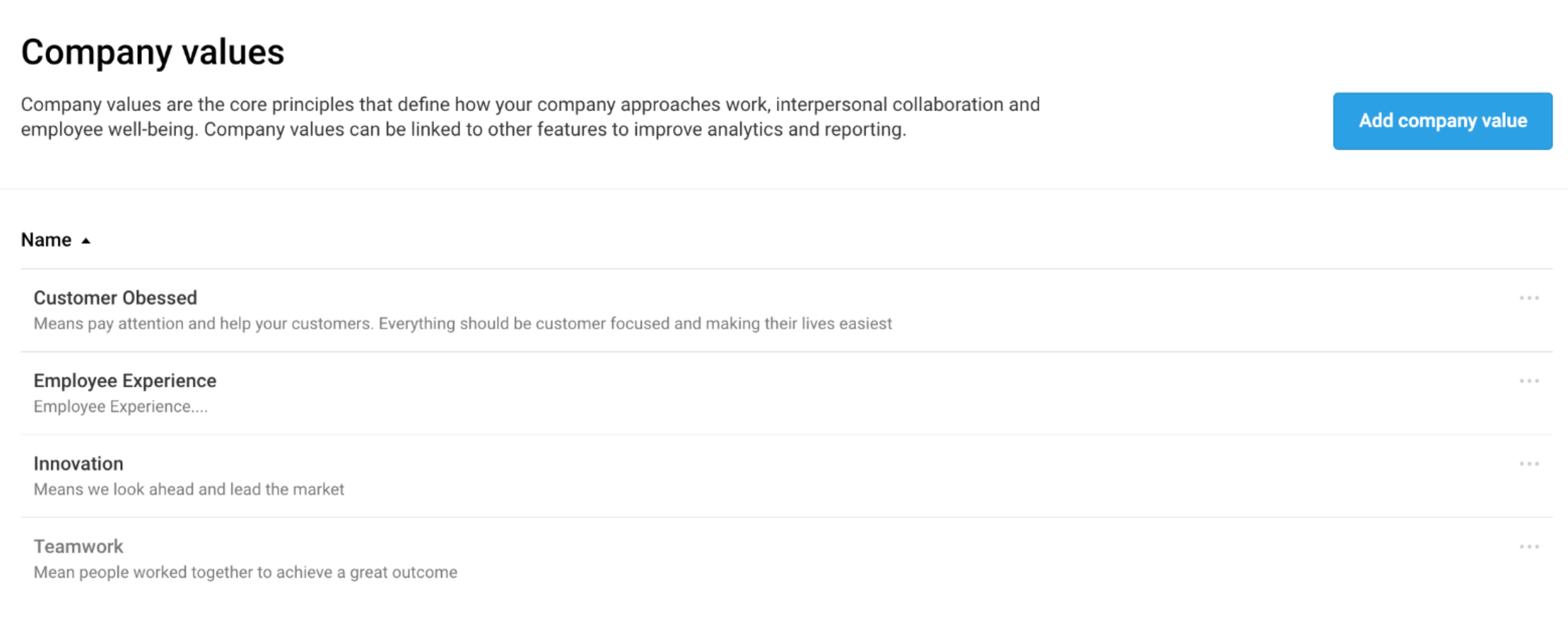This screenshot has height=619, width=1568.
Task: Open the Employee Experience three-dot menu
Action: (1529, 381)
